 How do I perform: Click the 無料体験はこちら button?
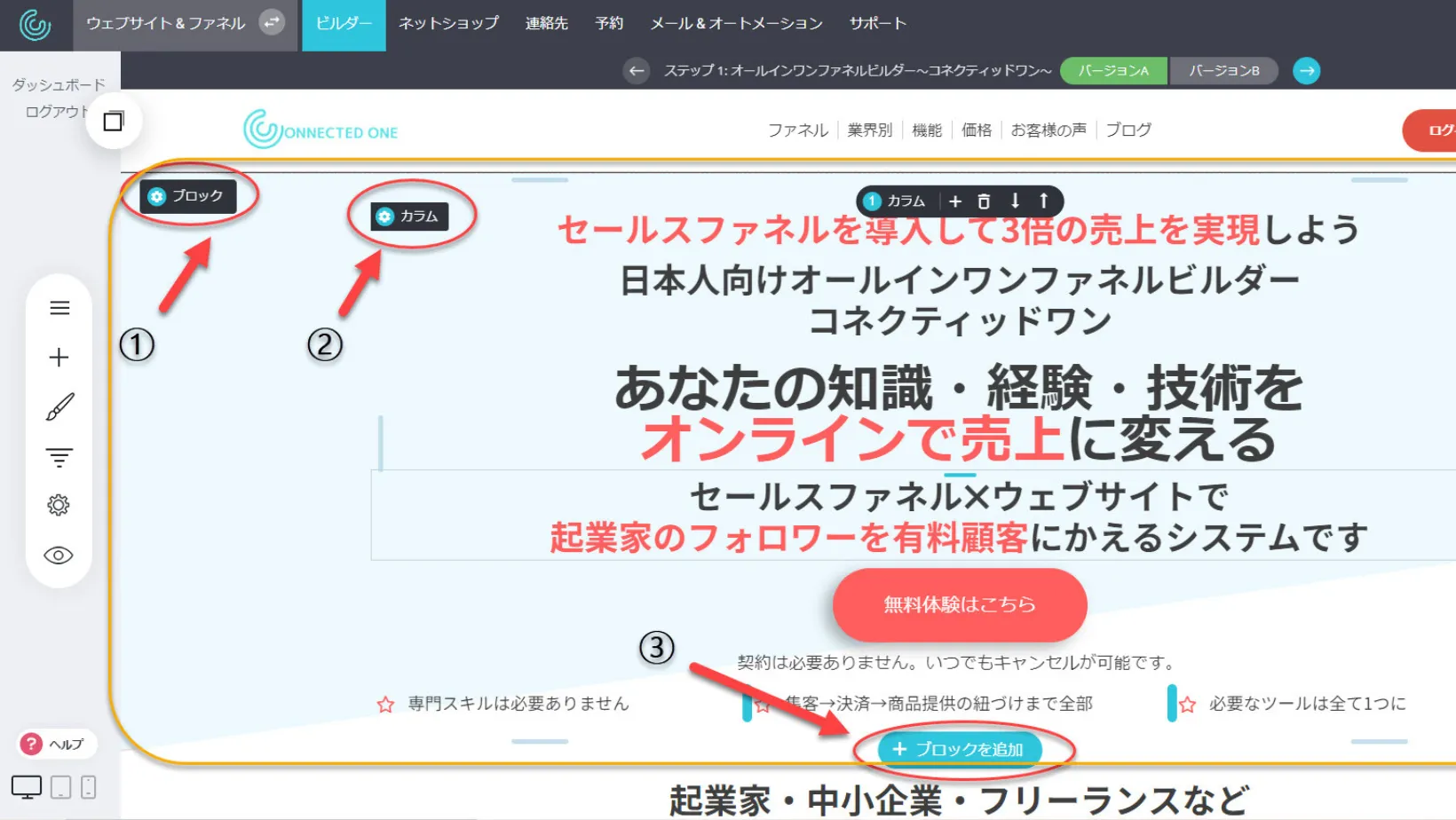click(x=959, y=605)
